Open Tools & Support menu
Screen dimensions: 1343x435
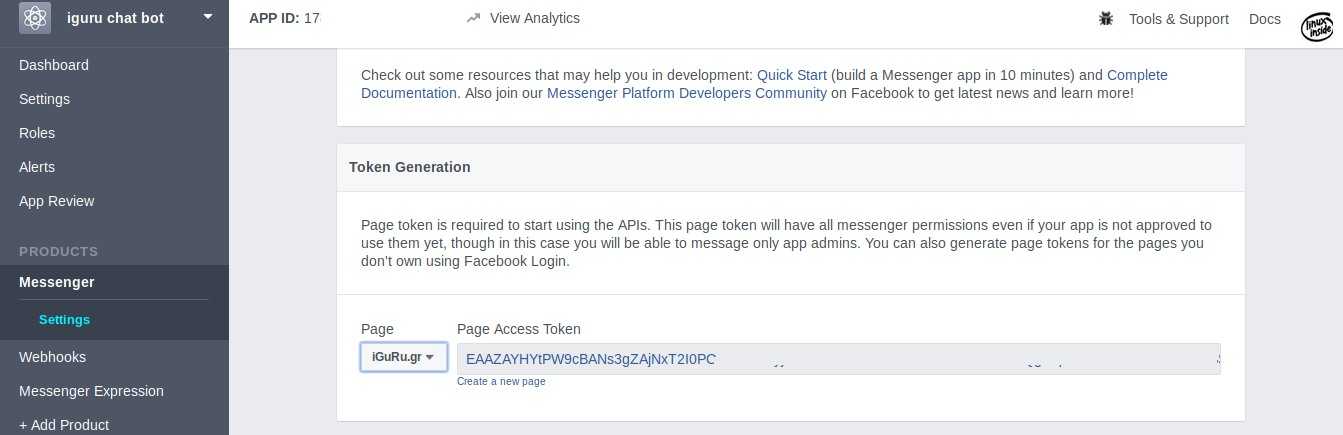[1179, 19]
